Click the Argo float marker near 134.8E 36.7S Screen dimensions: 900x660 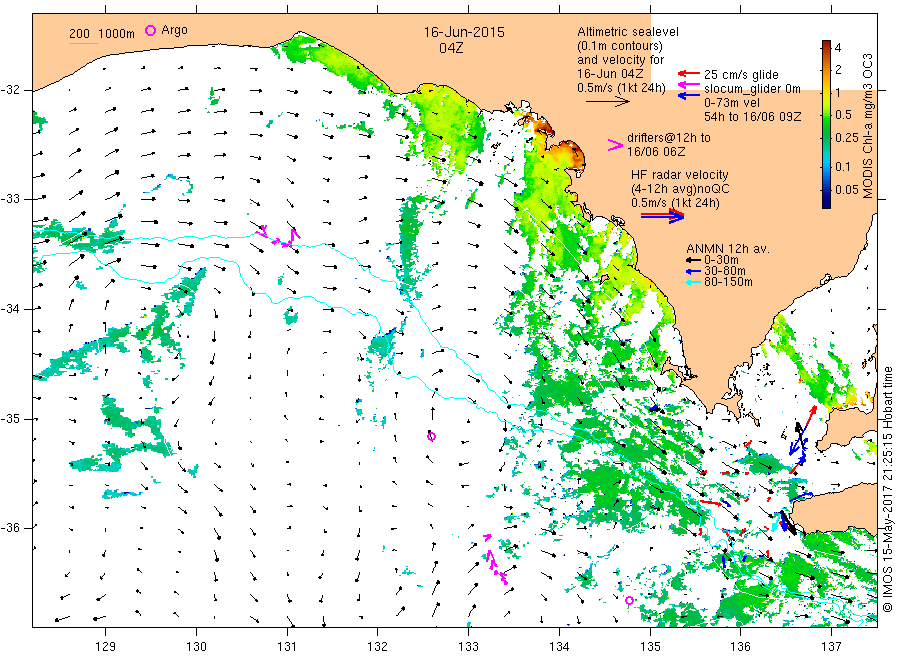pos(629,600)
